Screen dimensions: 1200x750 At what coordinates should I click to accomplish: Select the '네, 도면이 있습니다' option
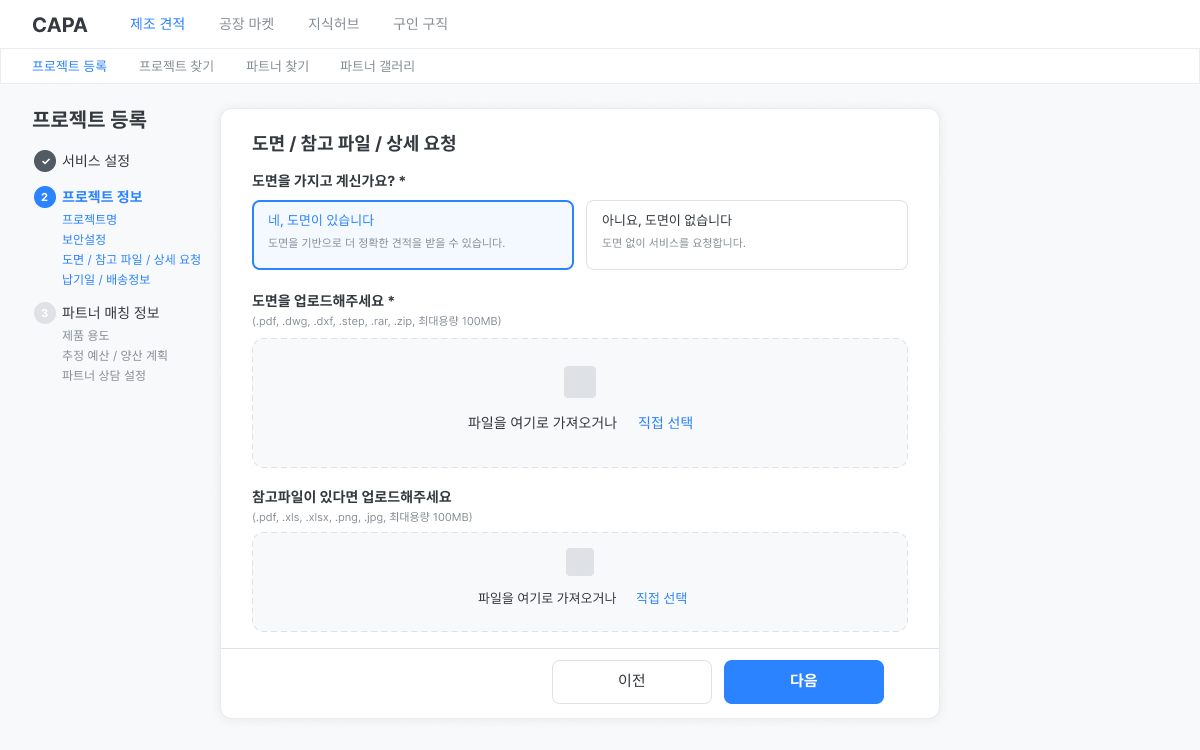(412, 234)
